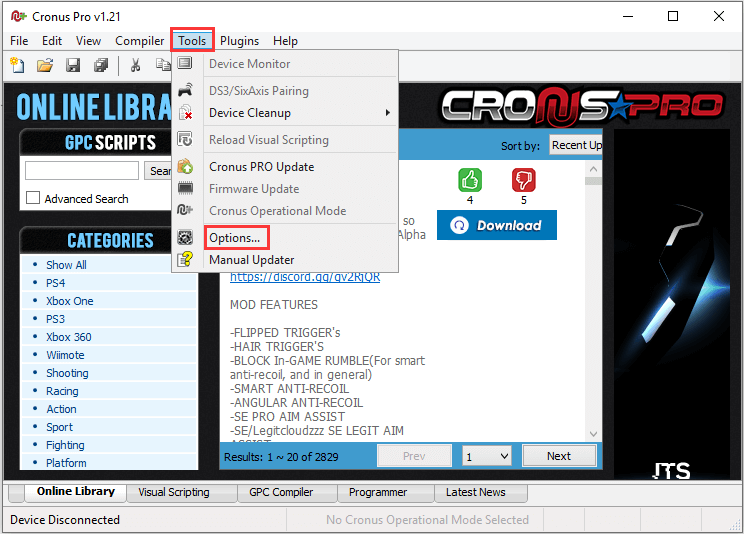Open the Edit menu
This screenshot has height=534, width=744.
pyautogui.click(x=52, y=41)
